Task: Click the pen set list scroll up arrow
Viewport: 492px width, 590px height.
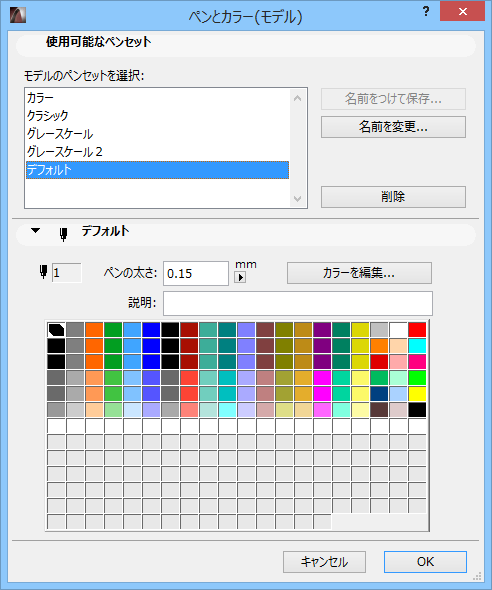Action: pos(297,99)
